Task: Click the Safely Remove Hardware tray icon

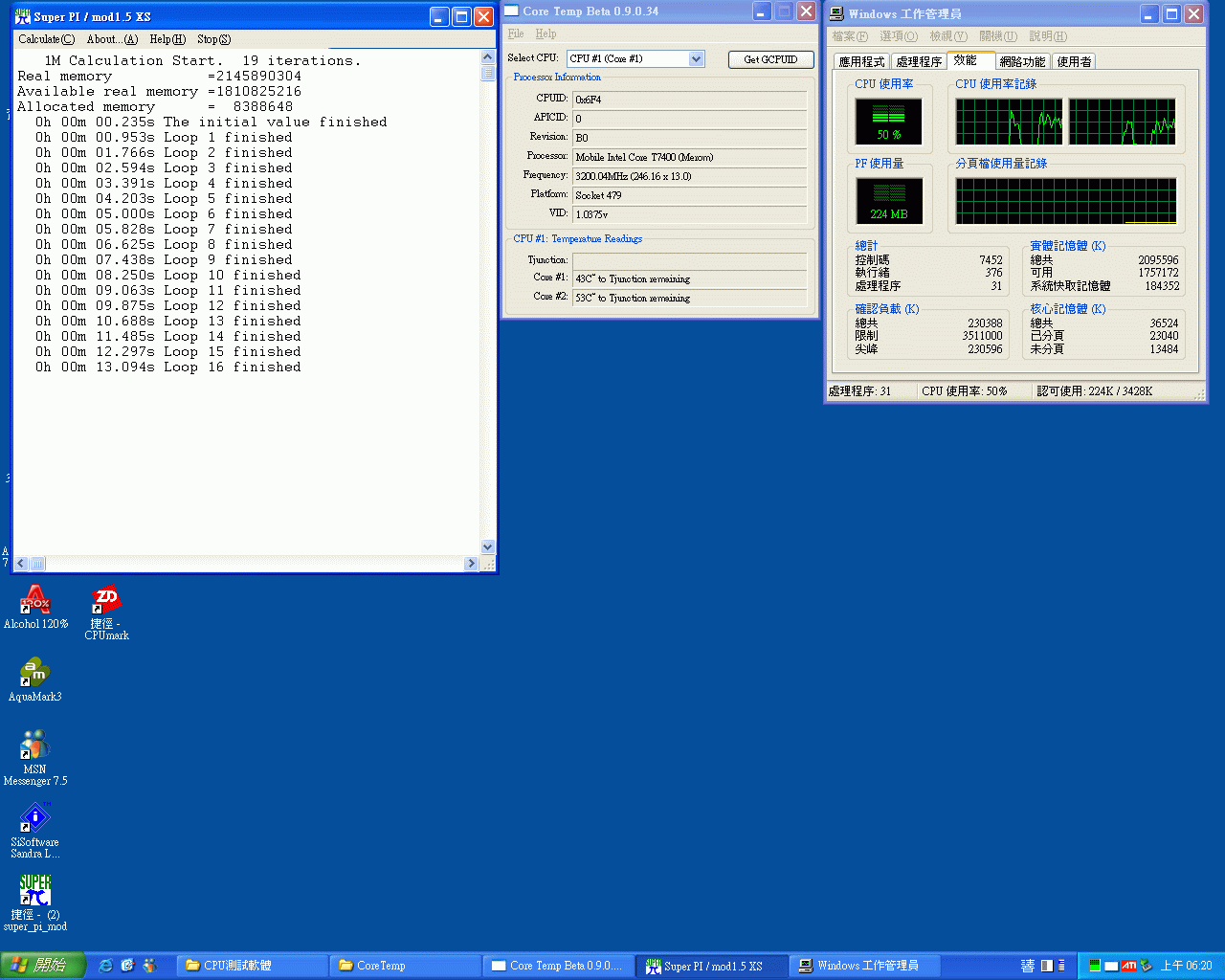Action: tap(1147, 965)
